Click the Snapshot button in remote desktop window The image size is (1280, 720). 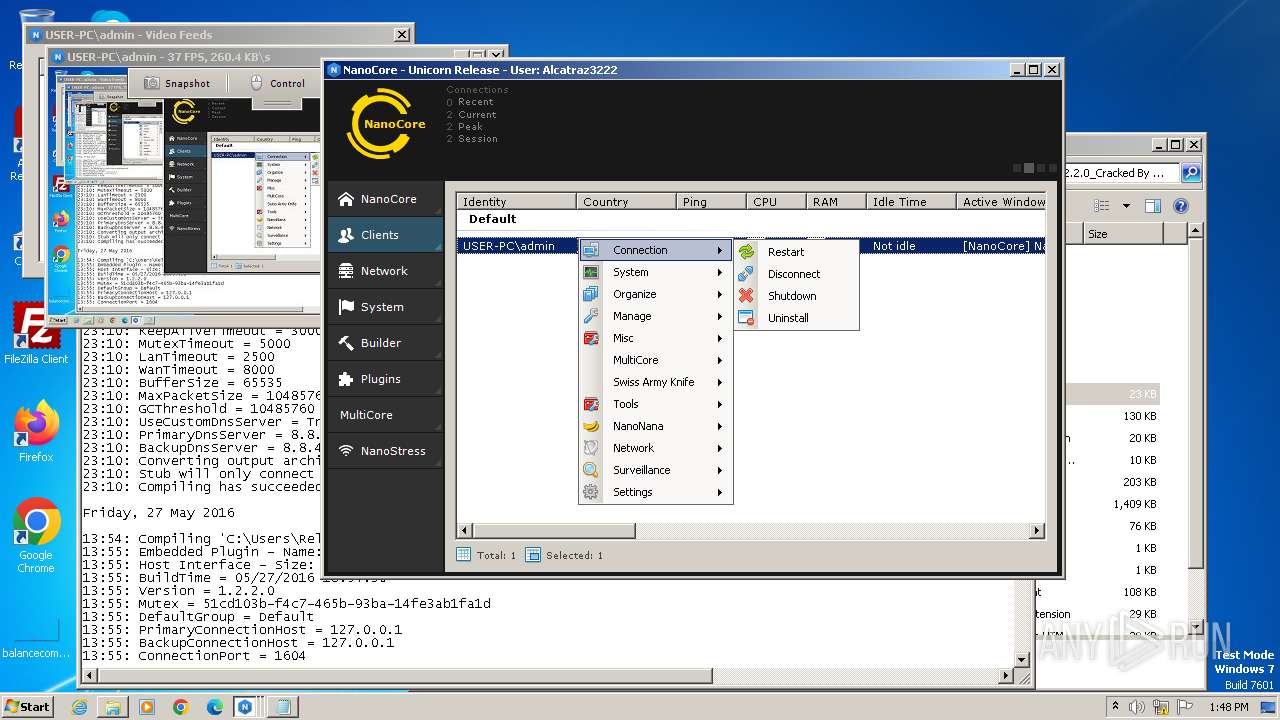tap(178, 83)
